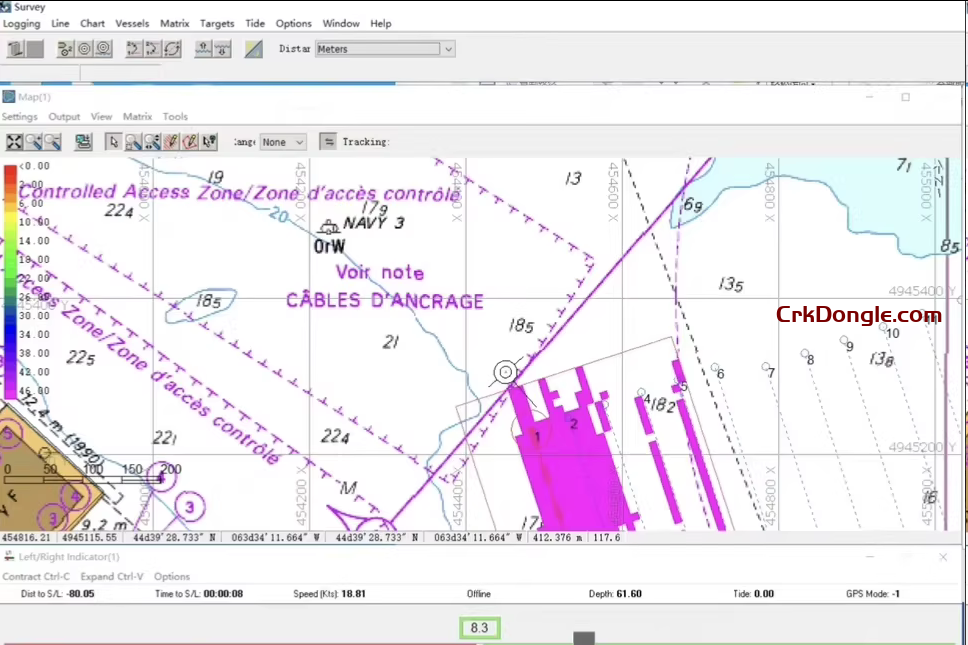
Task: Toggle the Tracking mode button
Action: (x=328, y=142)
